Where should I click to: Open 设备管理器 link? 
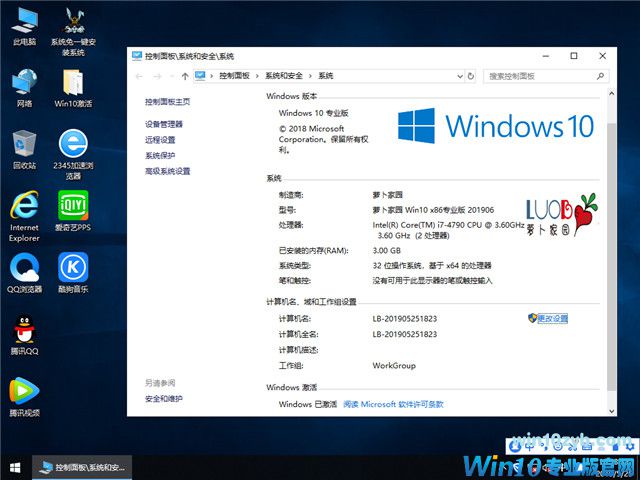coord(164,124)
